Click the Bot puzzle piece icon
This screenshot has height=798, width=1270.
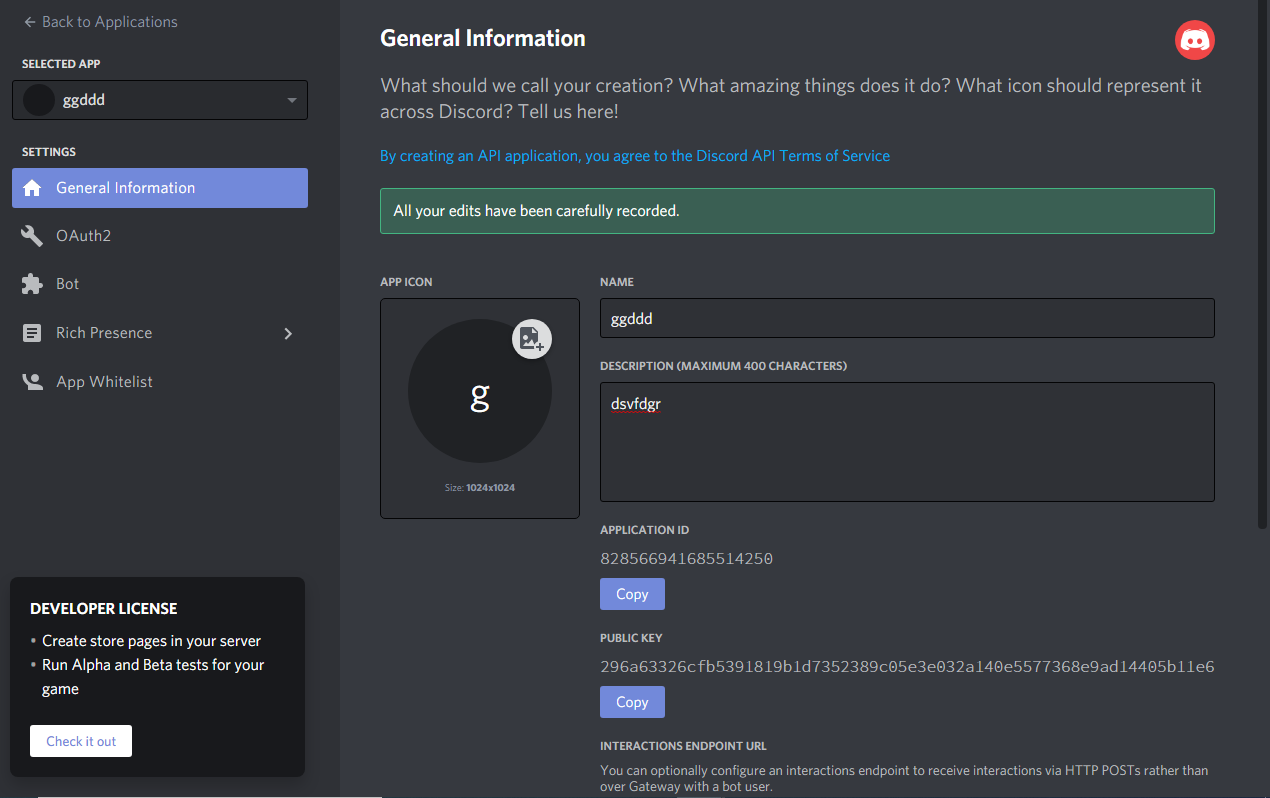point(33,284)
